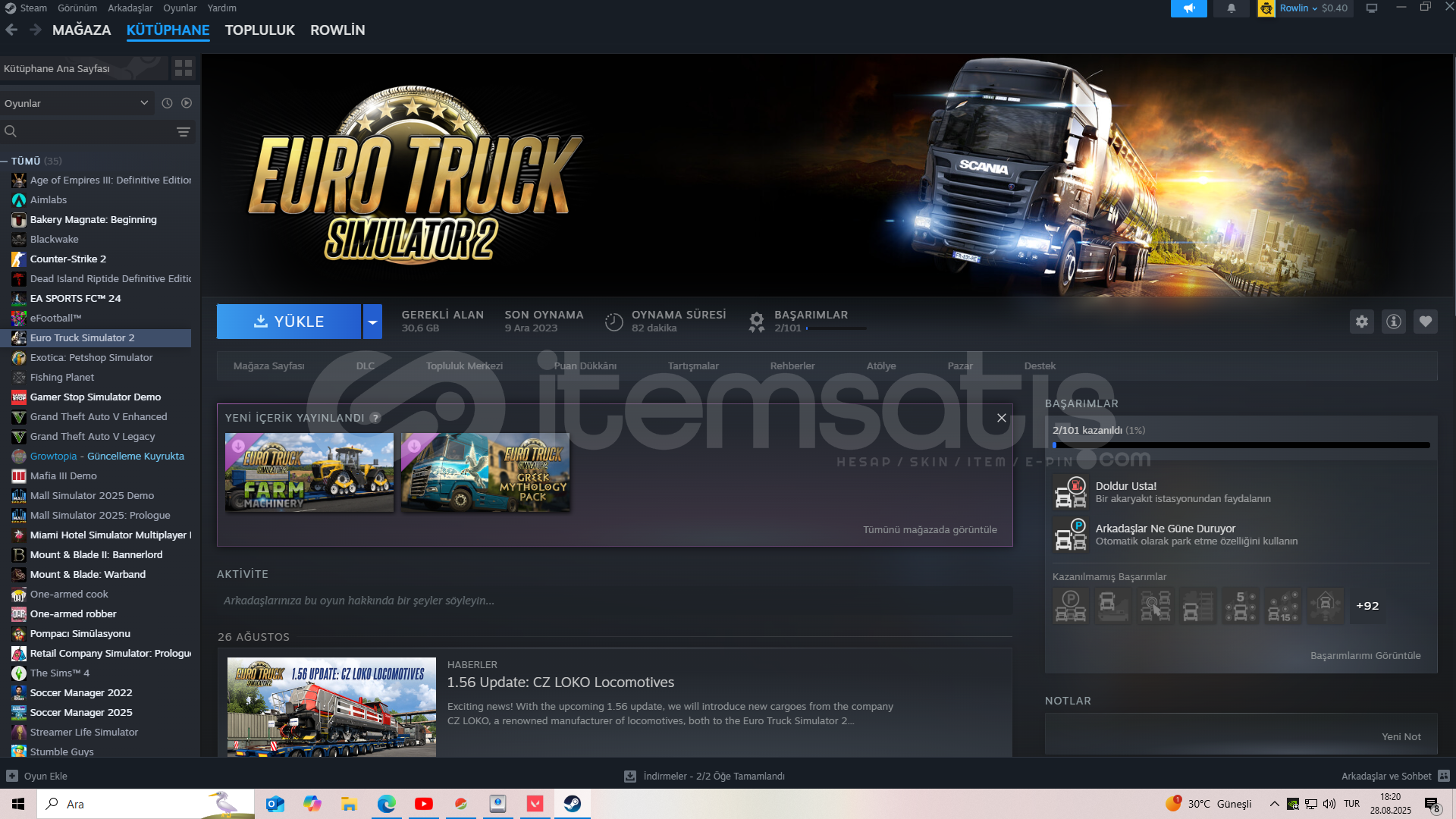This screenshot has height=819, width=1456.
Task: Open YouTube from the taskbar
Action: 424,804
